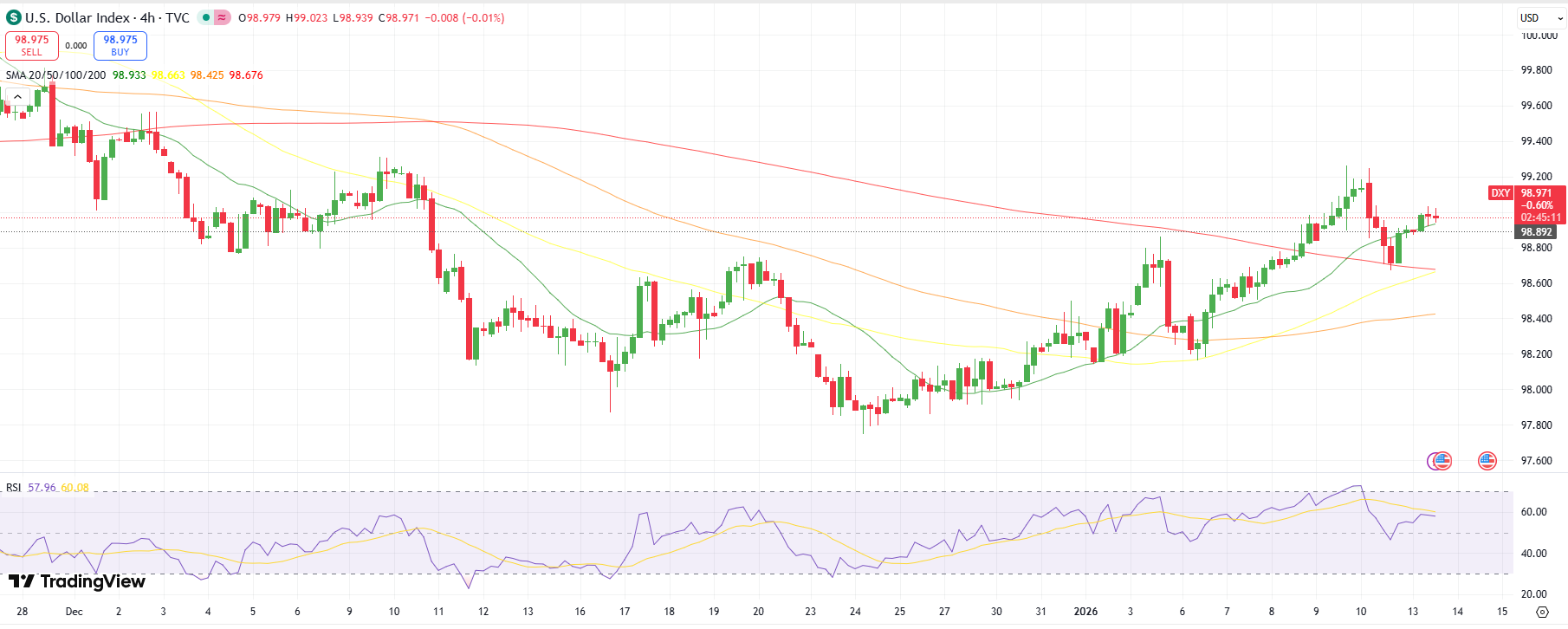The width and height of the screenshot is (1568, 629).
Task: Click the RSI indicator legend label
Action: (13, 488)
